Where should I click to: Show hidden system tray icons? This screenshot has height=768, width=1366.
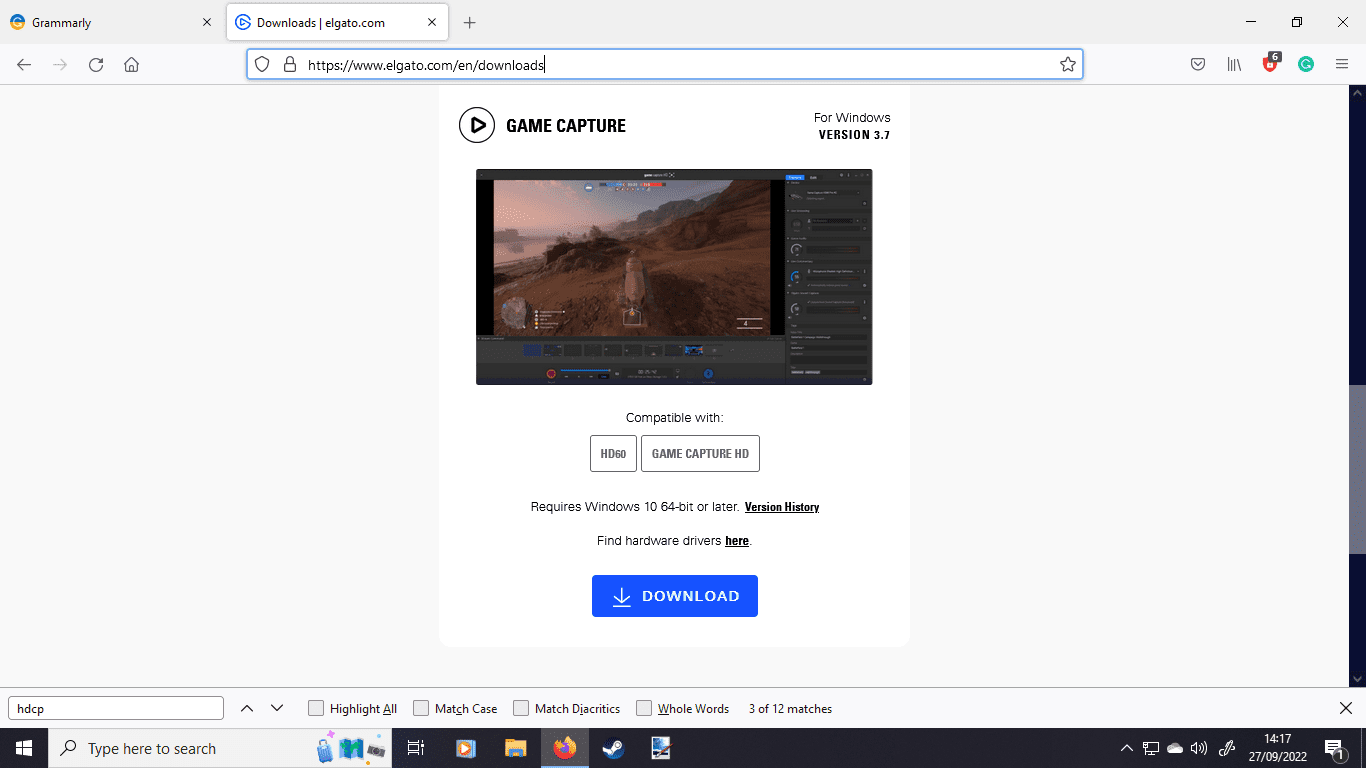(x=1126, y=748)
